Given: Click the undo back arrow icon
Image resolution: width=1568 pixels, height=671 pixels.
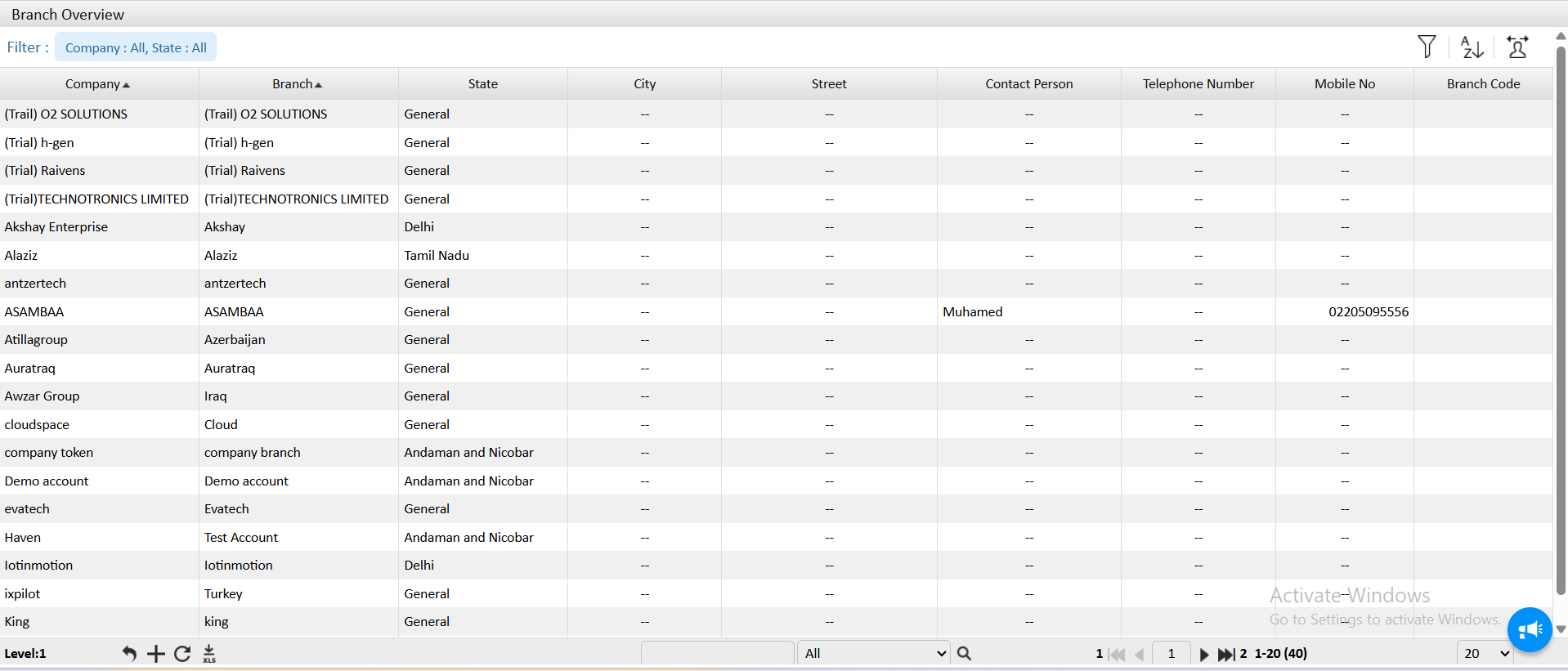Looking at the screenshot, I should pos(129,653).
